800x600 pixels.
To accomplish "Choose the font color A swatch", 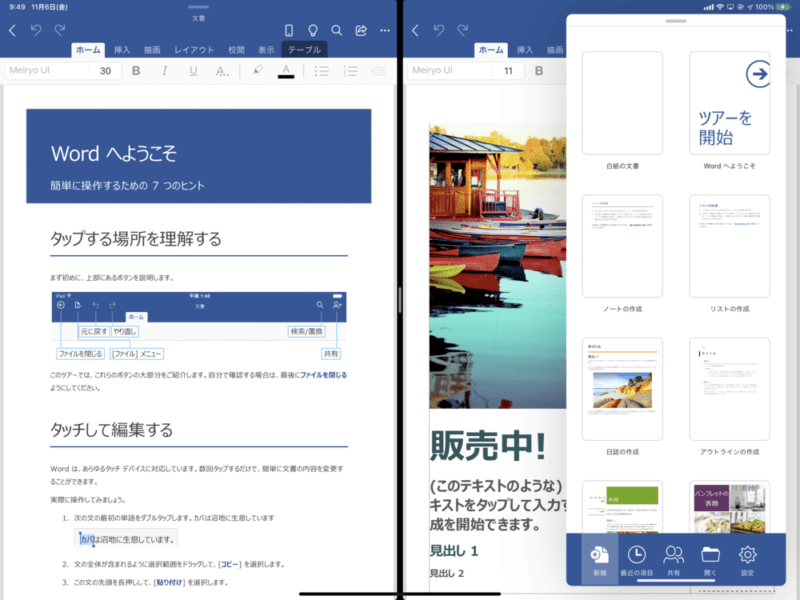I will tap(286, 71).
